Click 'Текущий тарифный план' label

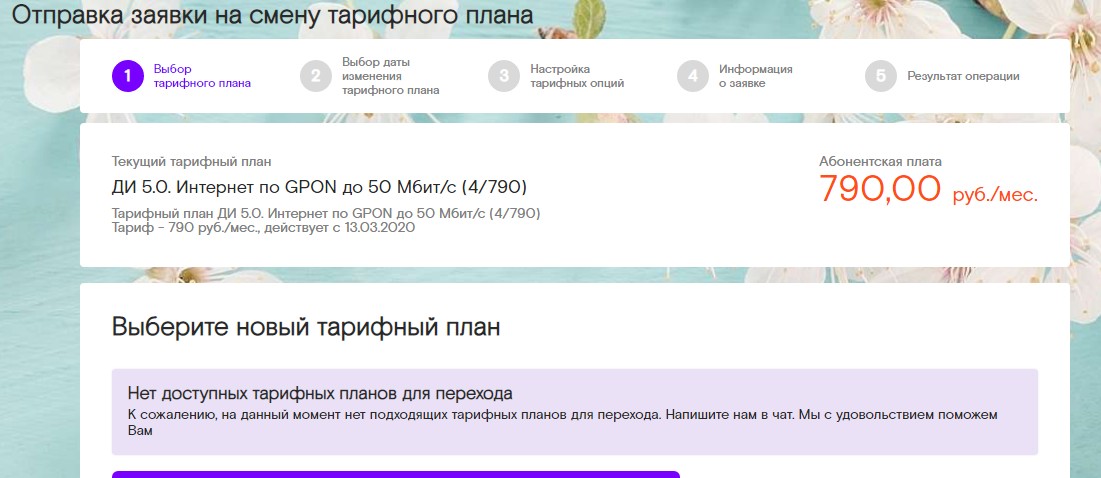click(x=192, y=161)
